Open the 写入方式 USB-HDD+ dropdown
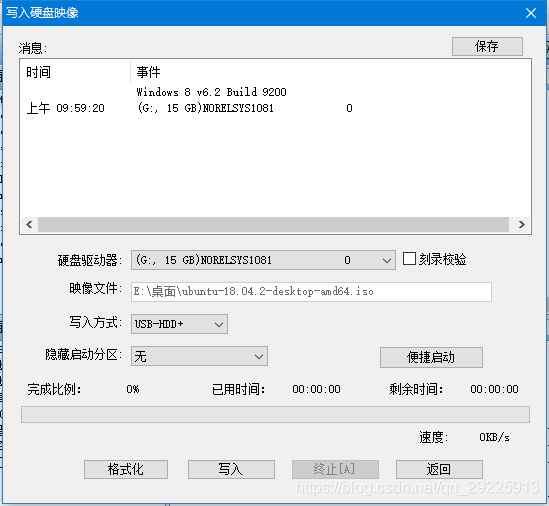 click(x=179, y=324)
